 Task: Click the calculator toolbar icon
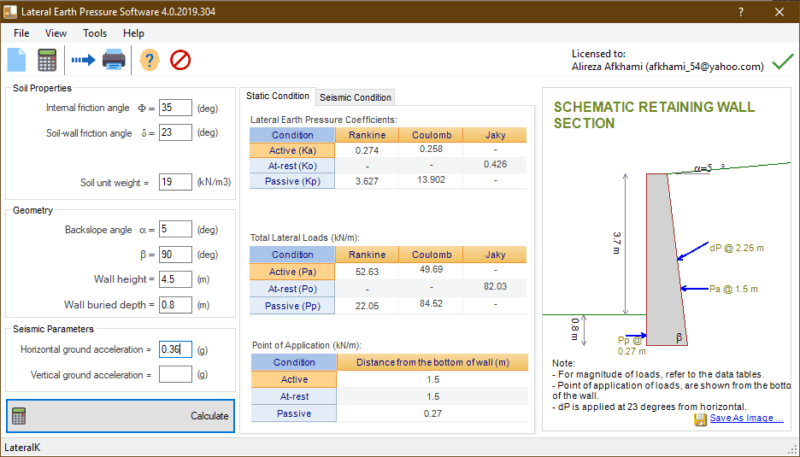tap(47, 60)
